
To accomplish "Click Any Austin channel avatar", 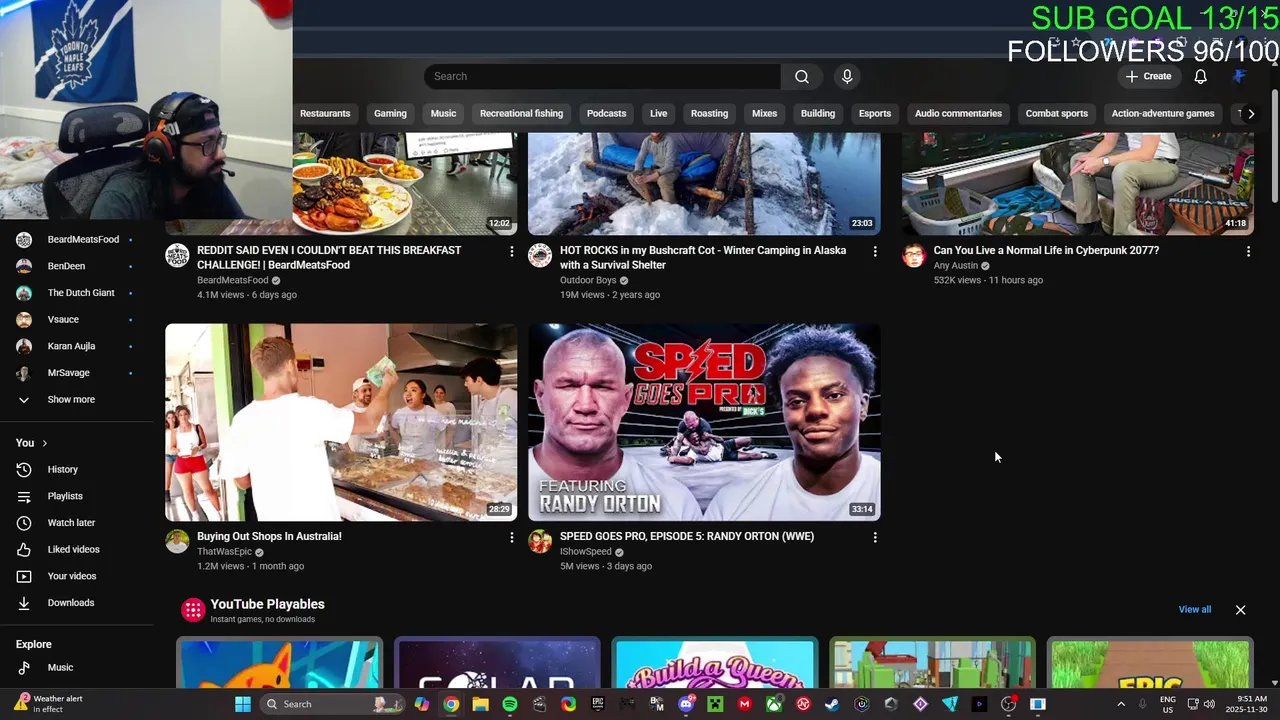I will coord(914,256).
